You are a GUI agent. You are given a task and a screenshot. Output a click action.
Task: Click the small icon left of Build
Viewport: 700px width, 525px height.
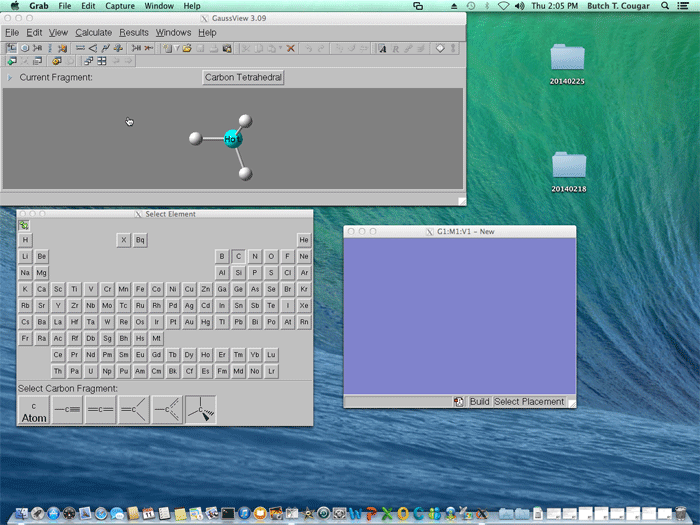click(x=458, y=402)
